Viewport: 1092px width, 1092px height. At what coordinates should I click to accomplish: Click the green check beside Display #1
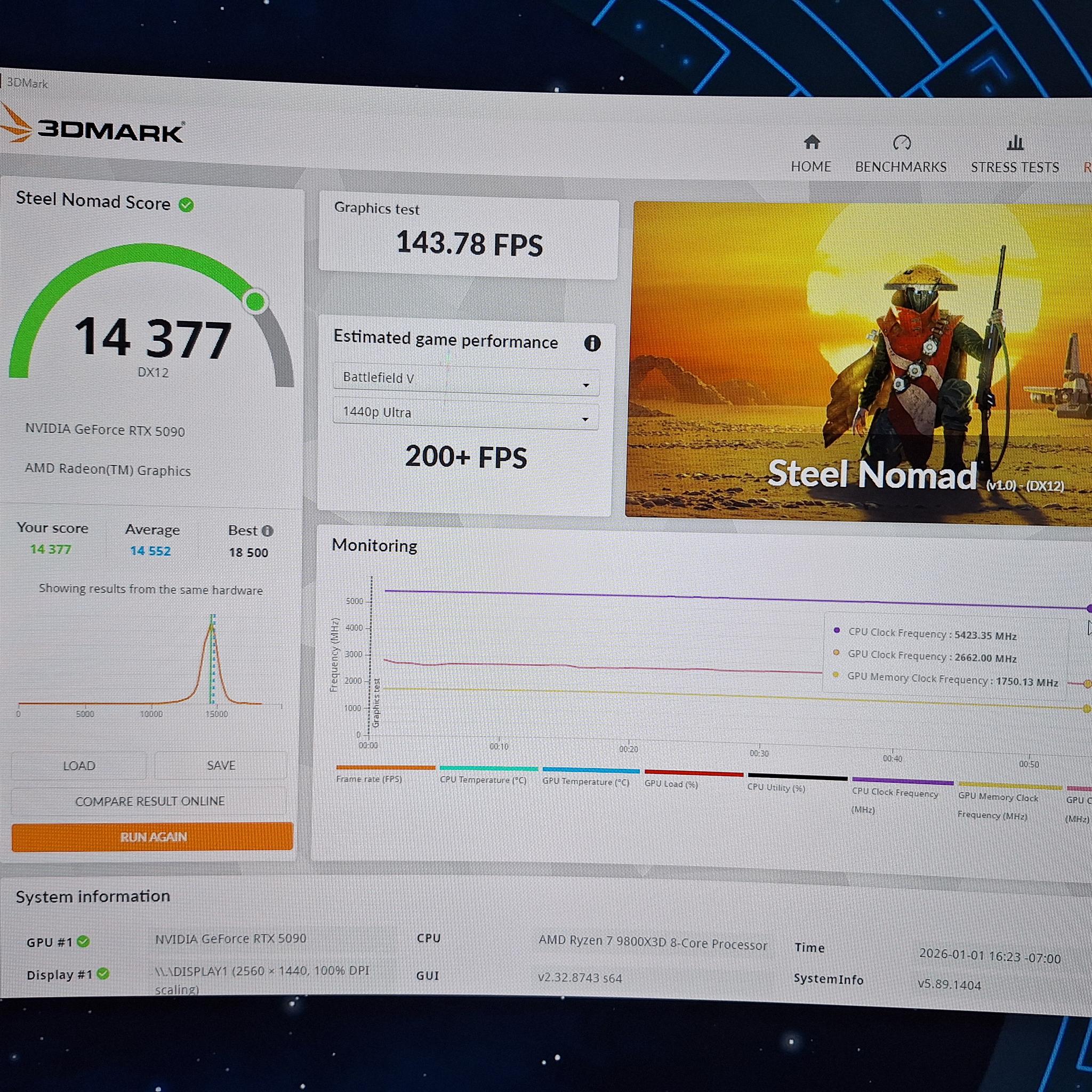[103, 973]
